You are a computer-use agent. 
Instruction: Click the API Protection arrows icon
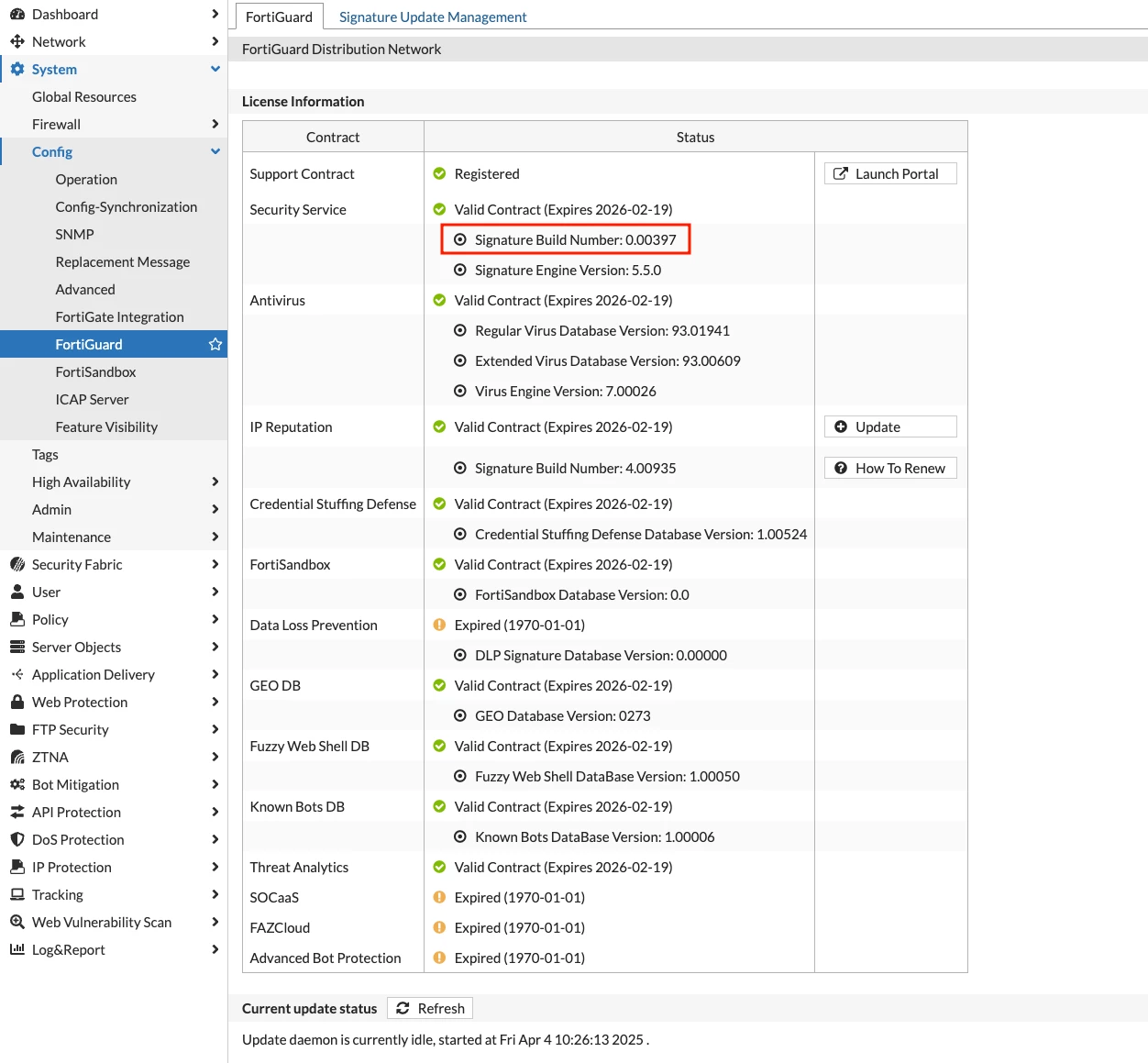click(17, 812)
